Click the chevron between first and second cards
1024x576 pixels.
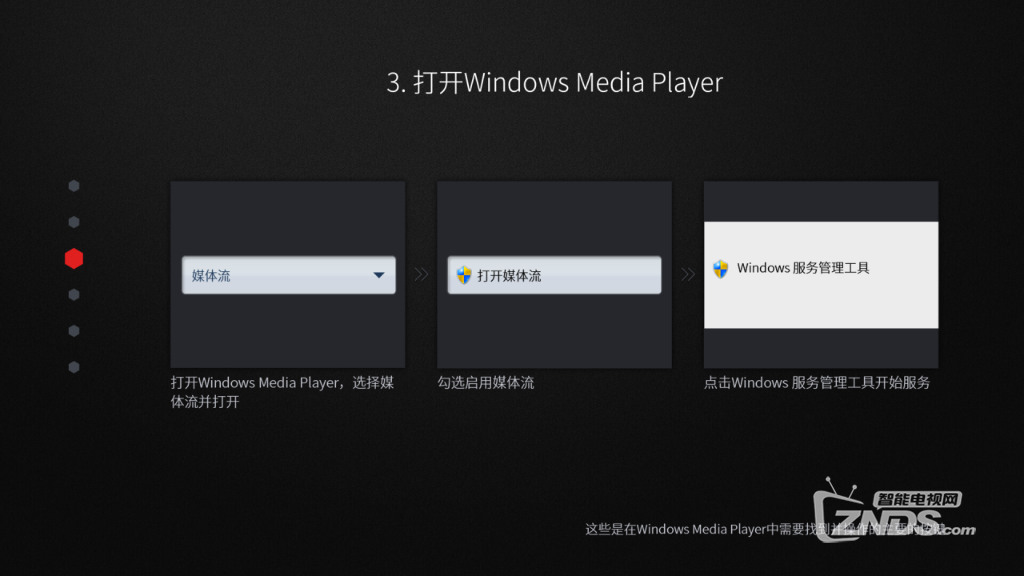(x=421, y=275)
